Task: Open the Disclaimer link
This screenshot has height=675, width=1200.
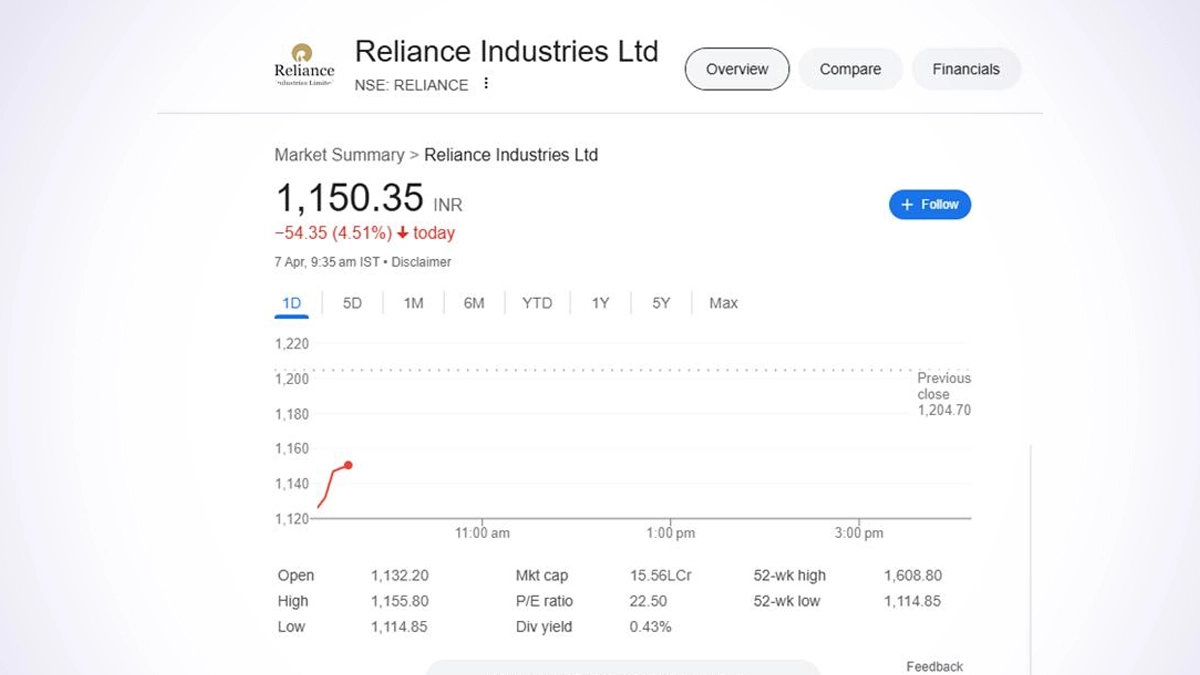Action: click(421, 262)
